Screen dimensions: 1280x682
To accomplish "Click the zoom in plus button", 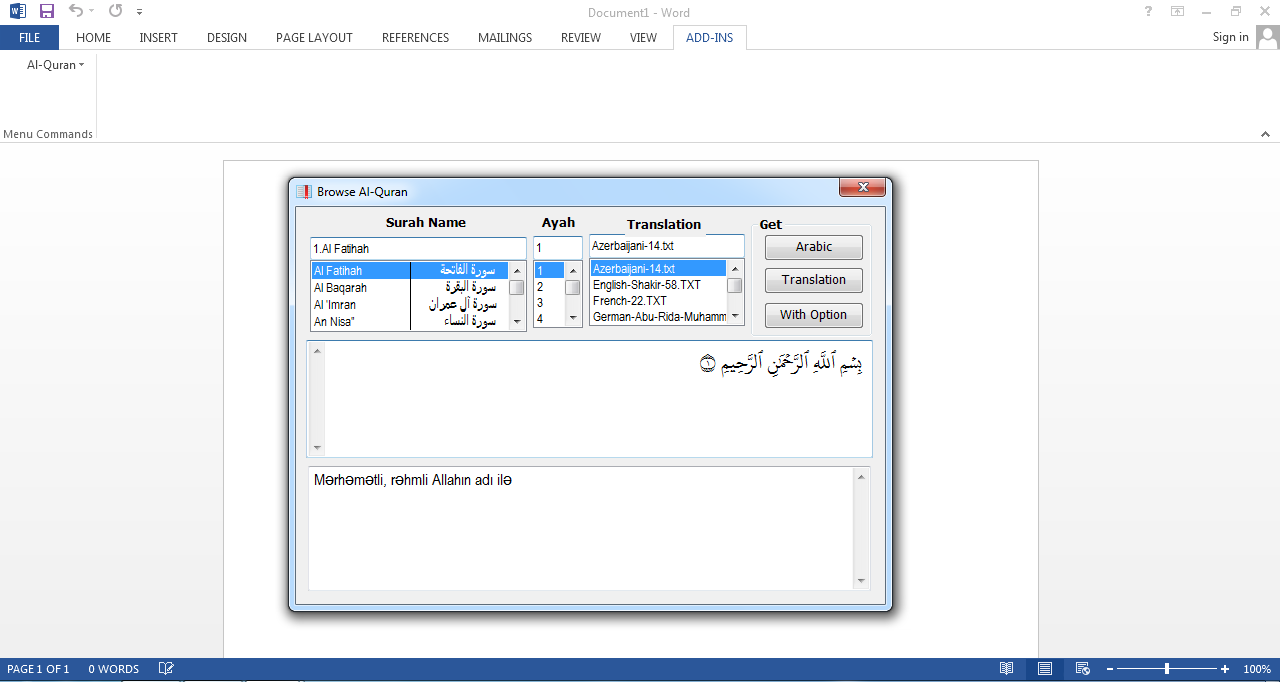I will [1225, 669].
